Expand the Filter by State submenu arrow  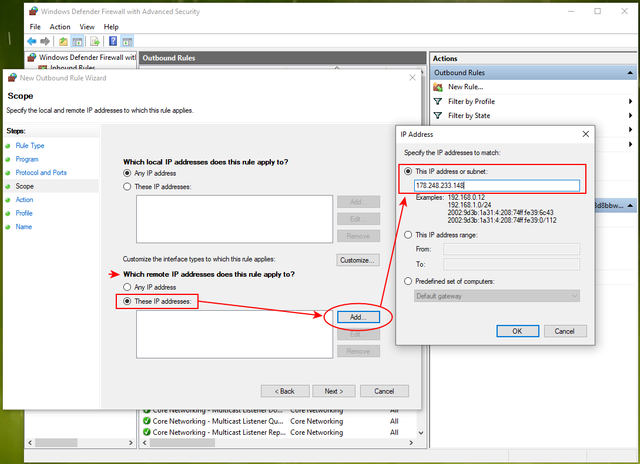[631, 115]
